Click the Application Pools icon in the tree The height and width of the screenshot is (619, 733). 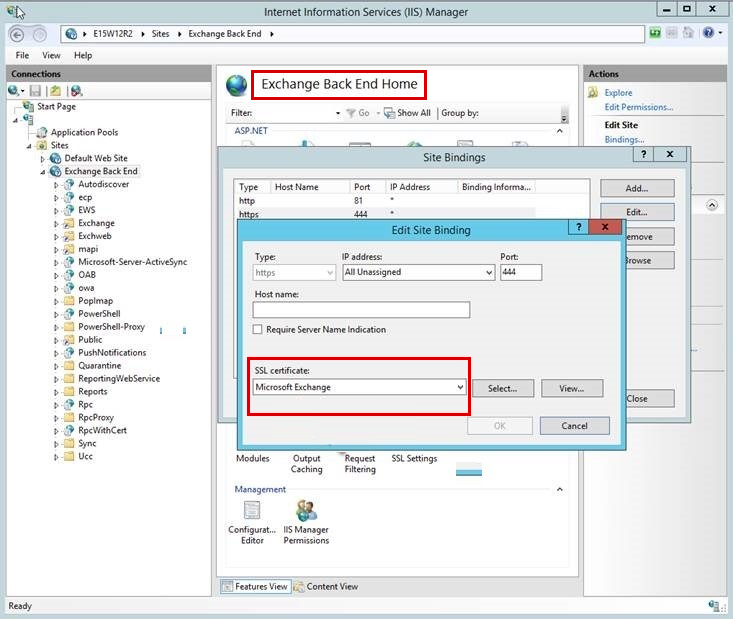coord(42,132)
